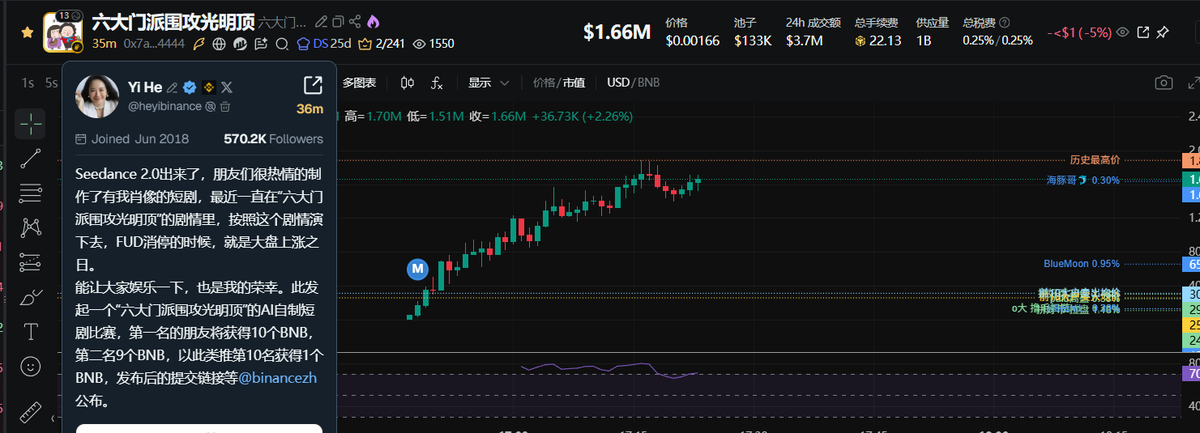The height and width of the screenshot is (433, 1200).
Task: Click the pool value $133K
Action: pyautogui.click(x=752, y=41)
